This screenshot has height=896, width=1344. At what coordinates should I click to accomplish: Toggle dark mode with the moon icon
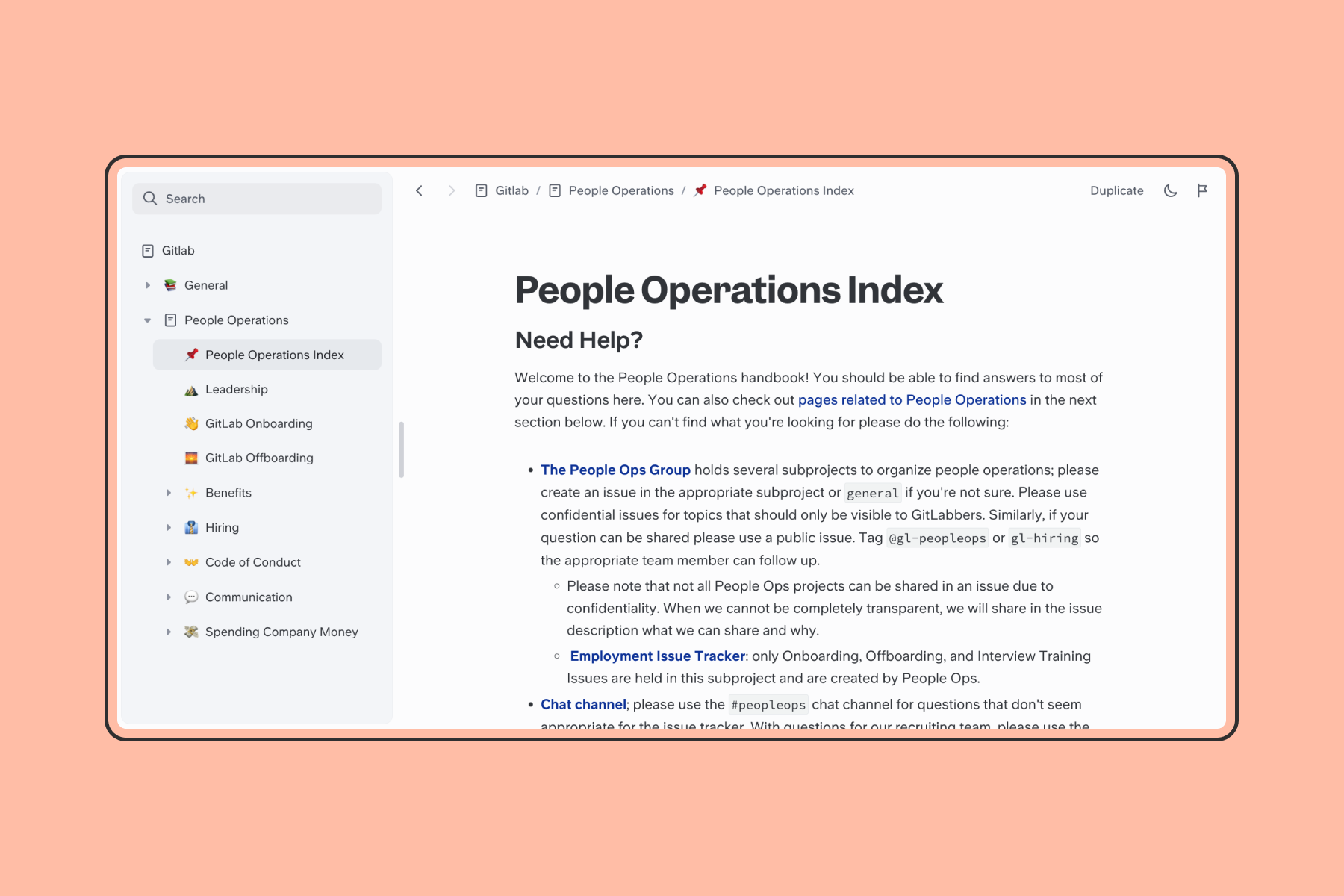click(x=1170, y=191)
